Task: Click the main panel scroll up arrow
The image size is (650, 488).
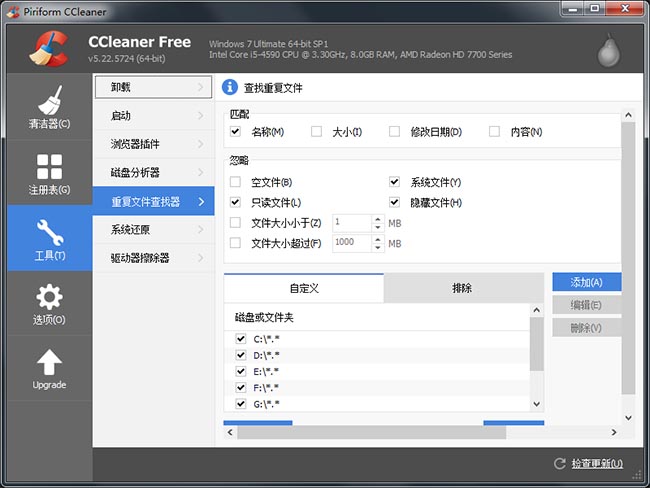Action: [628, 115]
